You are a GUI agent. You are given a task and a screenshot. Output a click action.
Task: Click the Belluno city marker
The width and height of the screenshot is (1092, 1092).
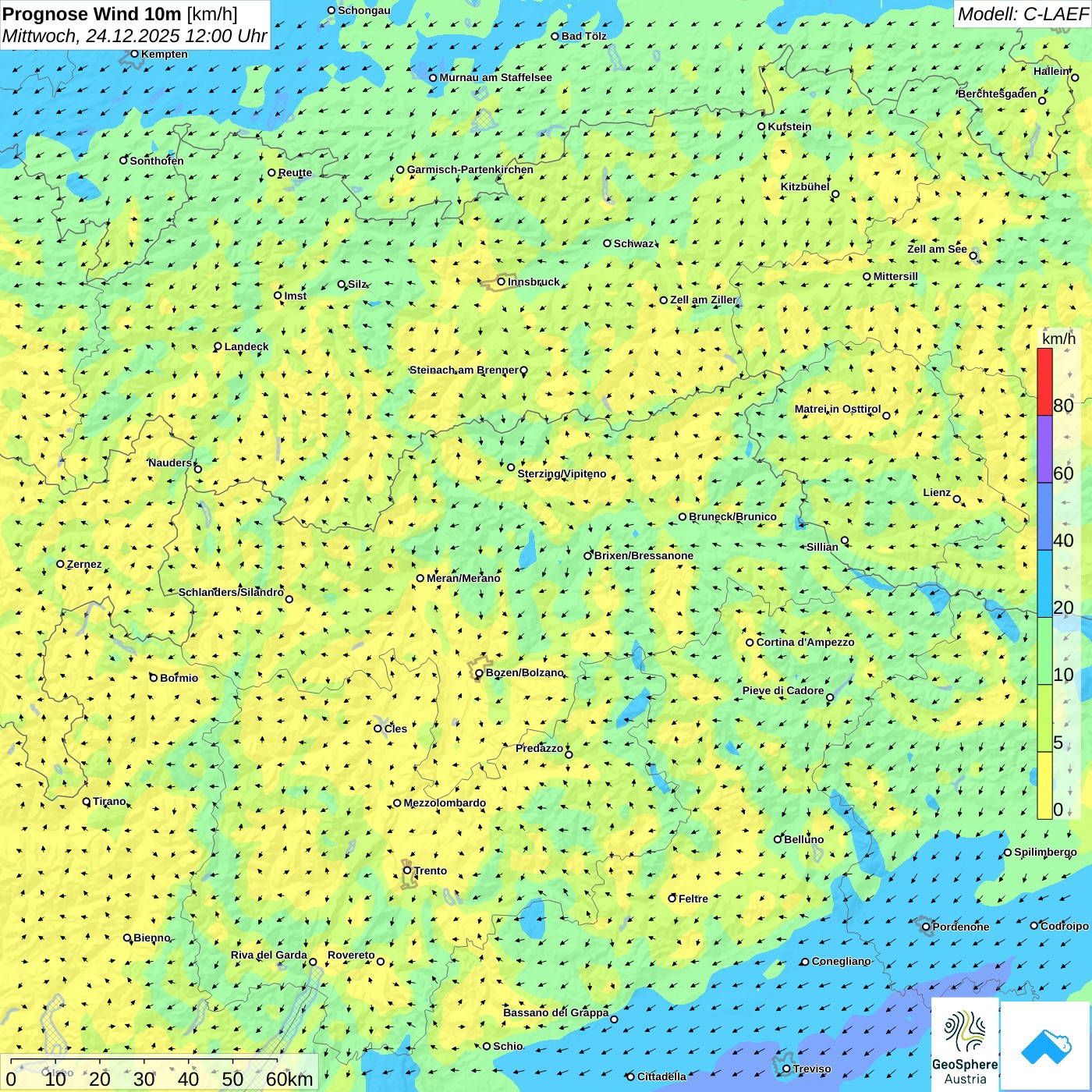[x=777, y=839]
